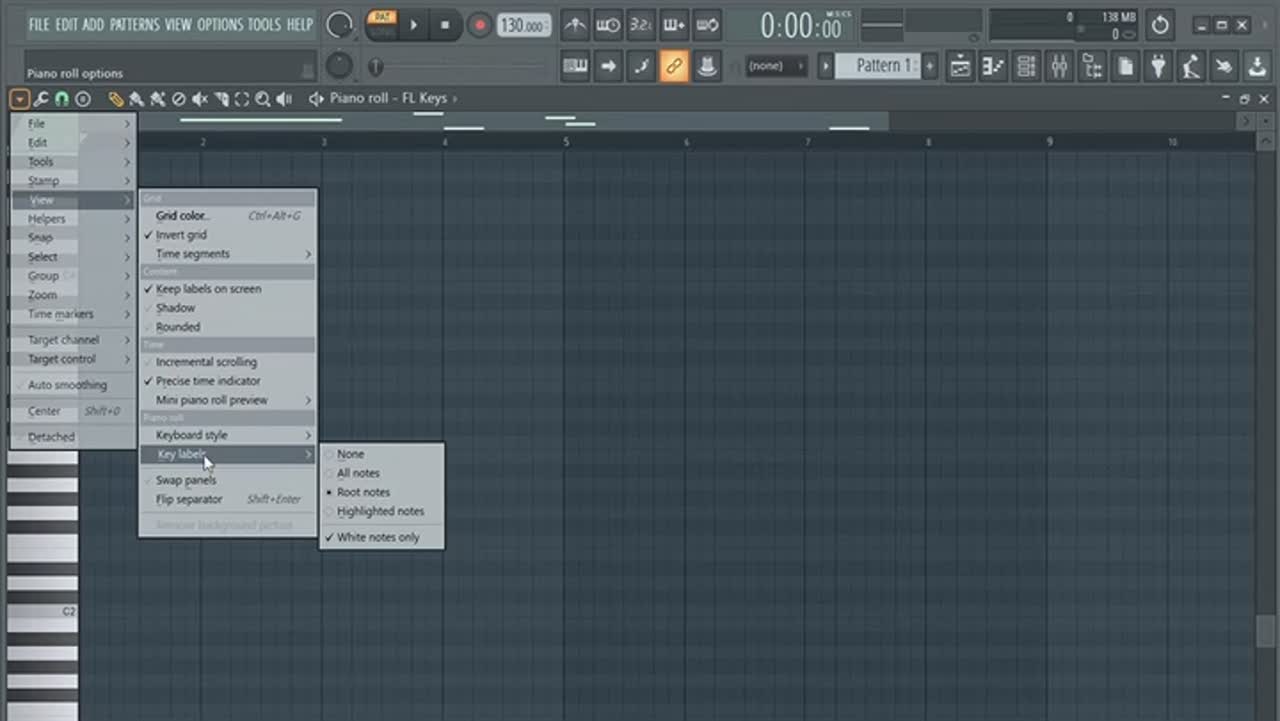1280x721 pixels.
Task: Toggle the metronome icon
Action: click(575, 26)
